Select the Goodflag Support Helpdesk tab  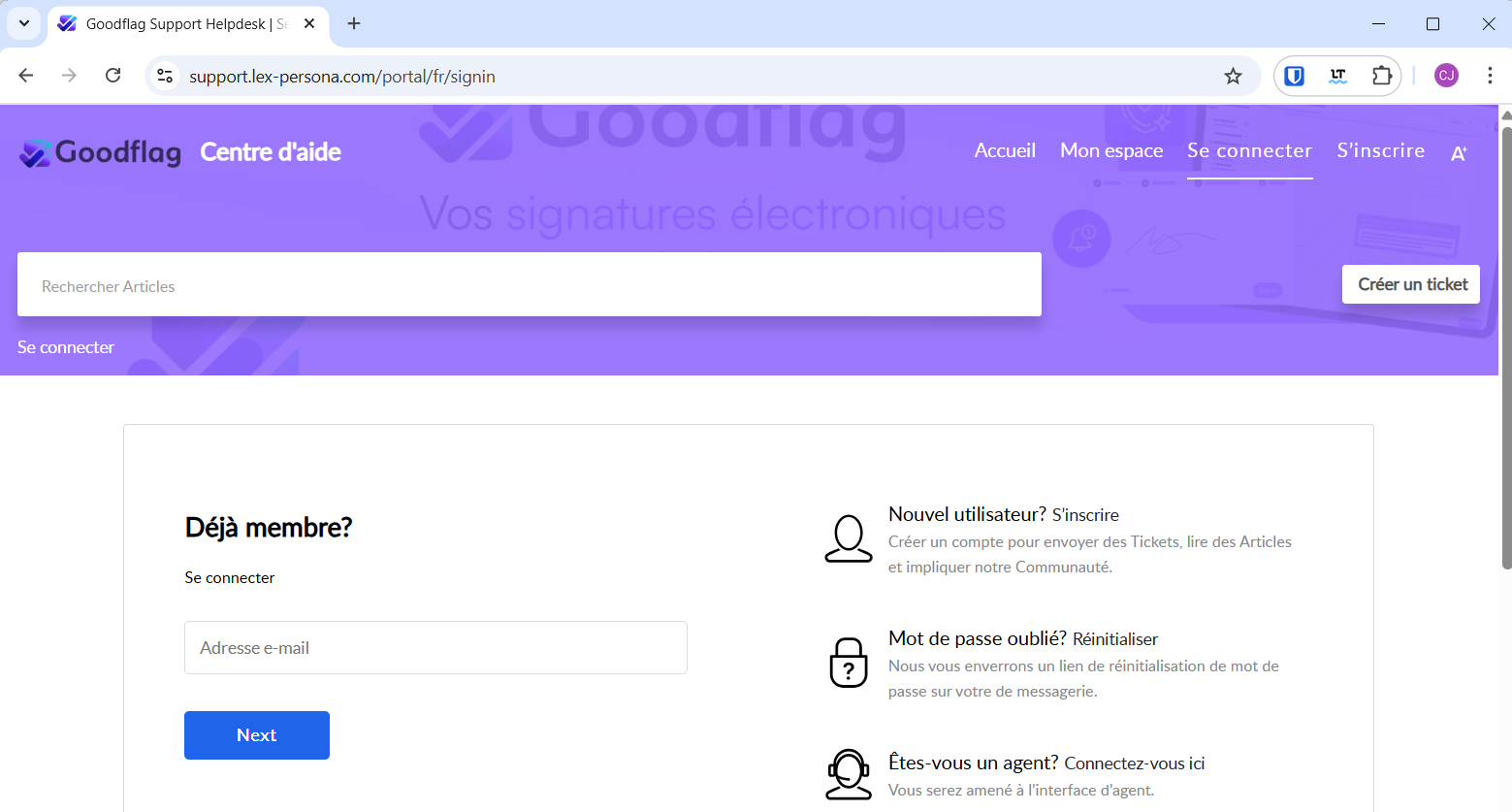click(x=188, y=24)
